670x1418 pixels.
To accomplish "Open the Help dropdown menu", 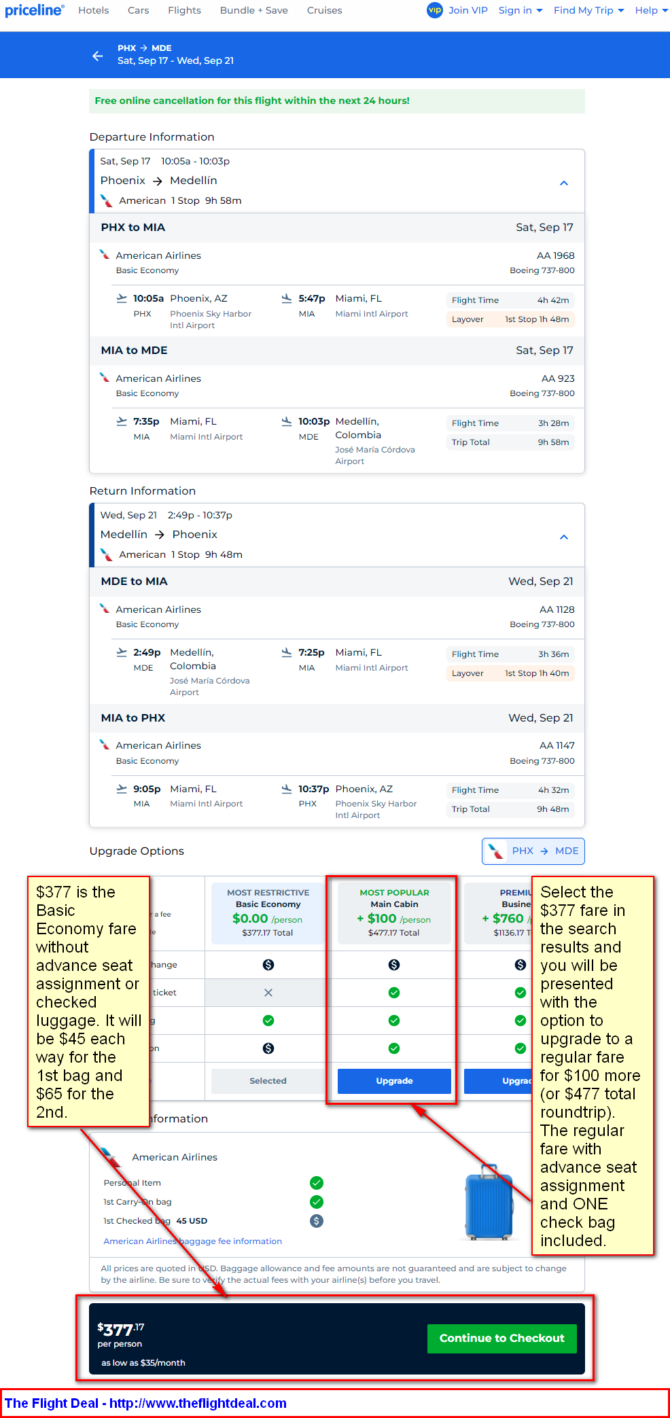I will pyautogui.click(x=650, y=10).
